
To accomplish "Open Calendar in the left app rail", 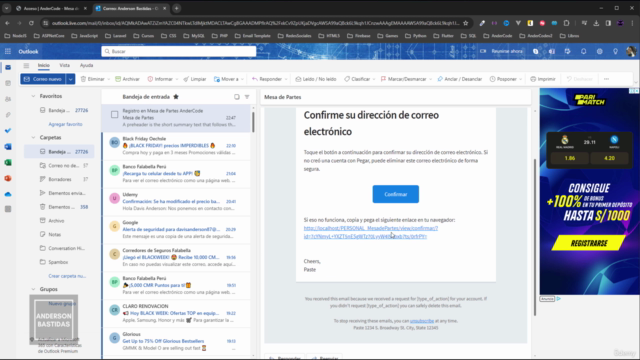I will tap(8, 83).
